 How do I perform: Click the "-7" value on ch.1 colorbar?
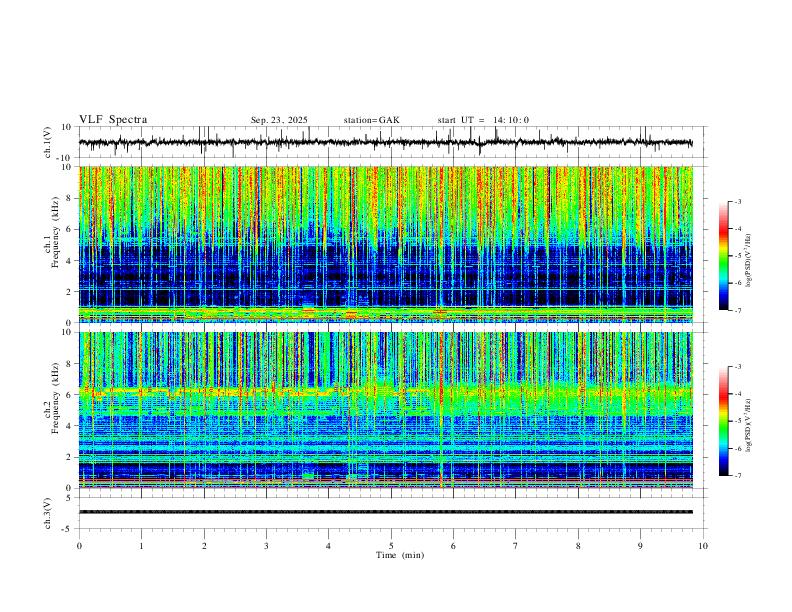click(x=738, y=310)
